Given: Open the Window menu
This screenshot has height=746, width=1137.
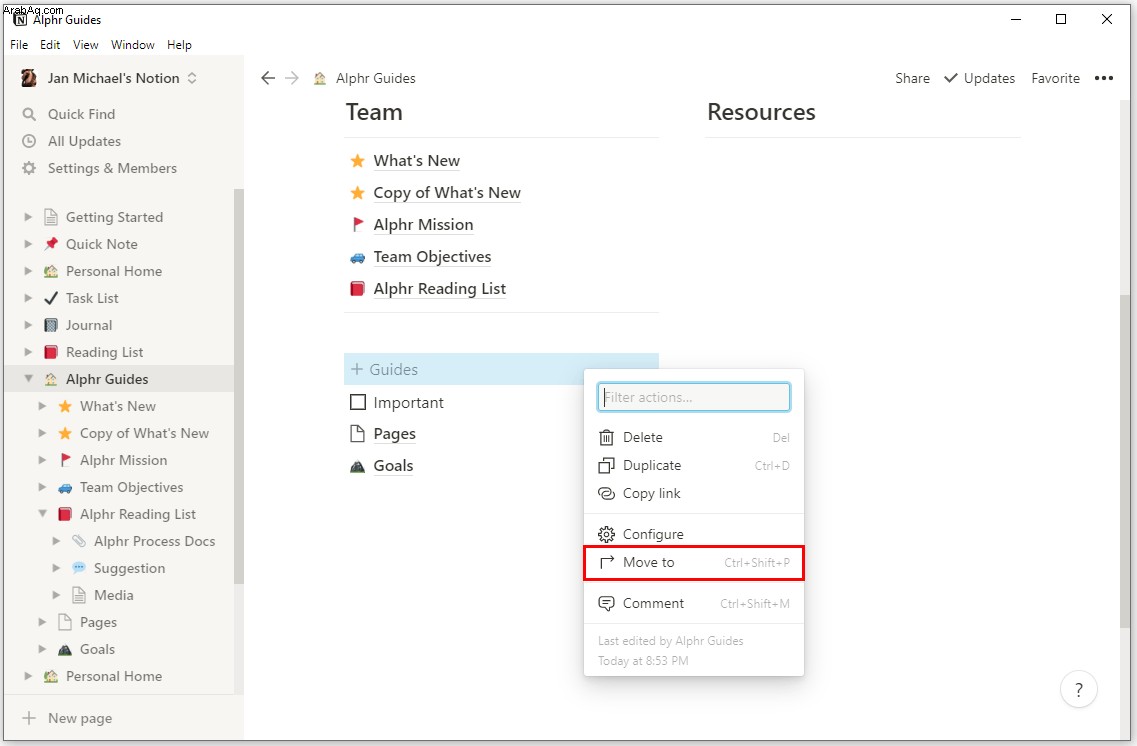Looking at the screenshot, I should point(133,45).
